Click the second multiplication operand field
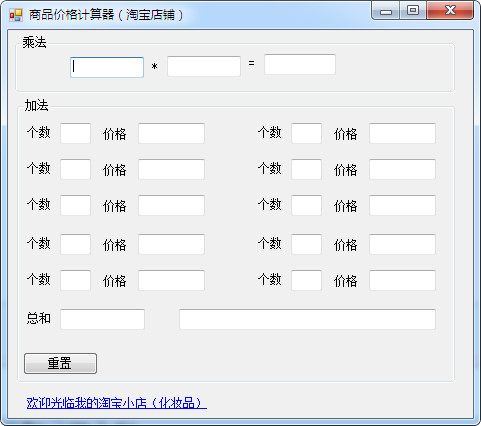This screenshot has width=481, height=426. point(204,66)
